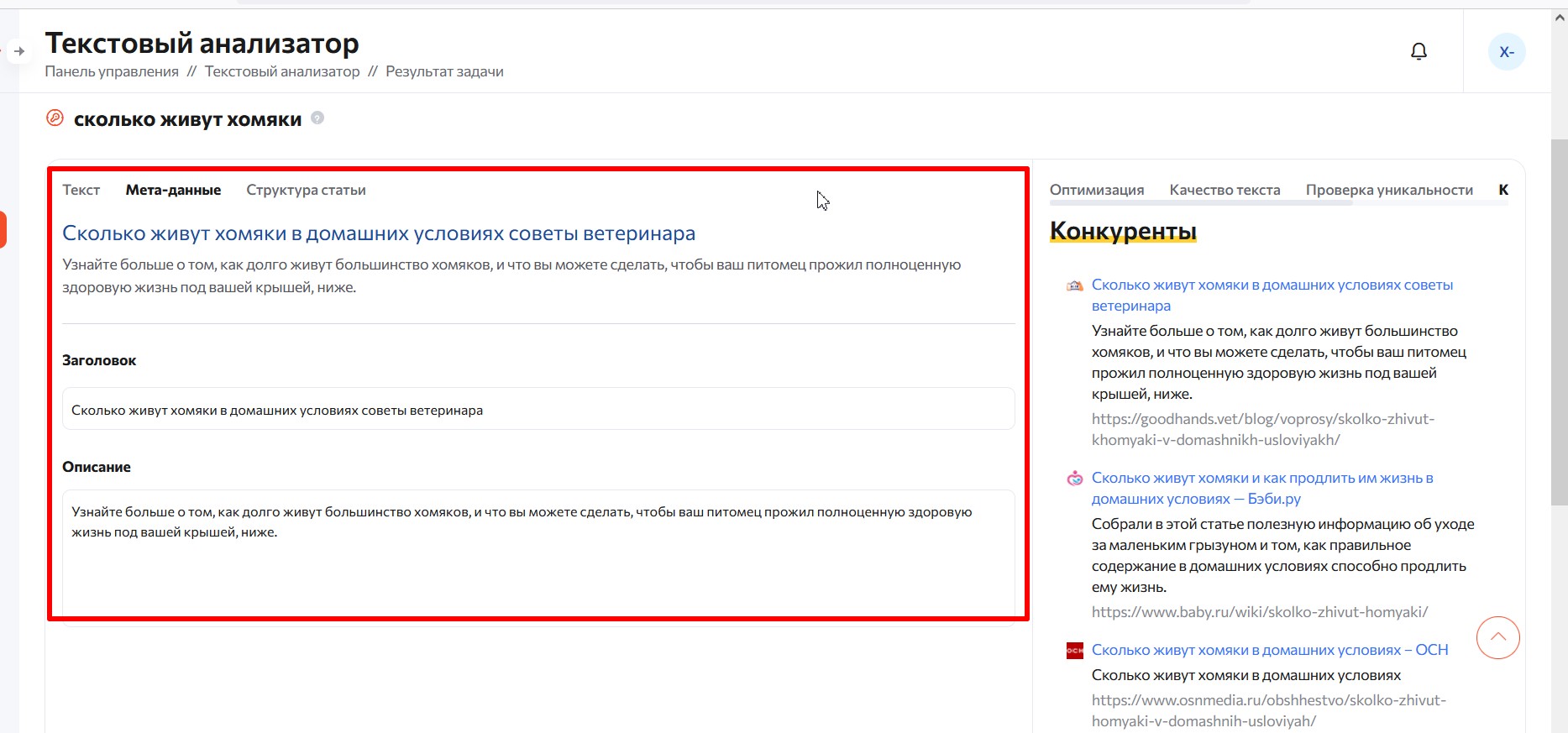Open the user avatar menu
The height and width of the screenshot is (733, 1568).
[x=1507, y=52]
